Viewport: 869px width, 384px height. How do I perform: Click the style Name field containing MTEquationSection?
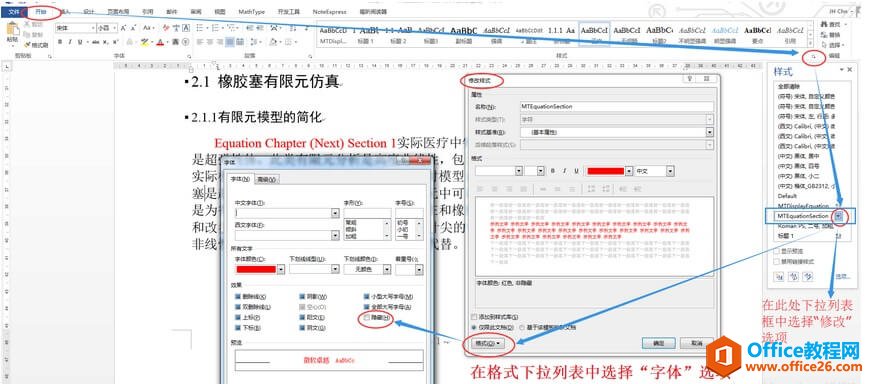pos(616,106)
